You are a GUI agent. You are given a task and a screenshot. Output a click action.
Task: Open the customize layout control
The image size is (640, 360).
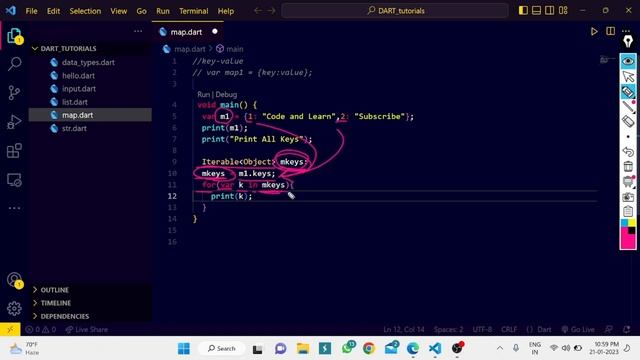pyautogui.click(x=563, y=11)
